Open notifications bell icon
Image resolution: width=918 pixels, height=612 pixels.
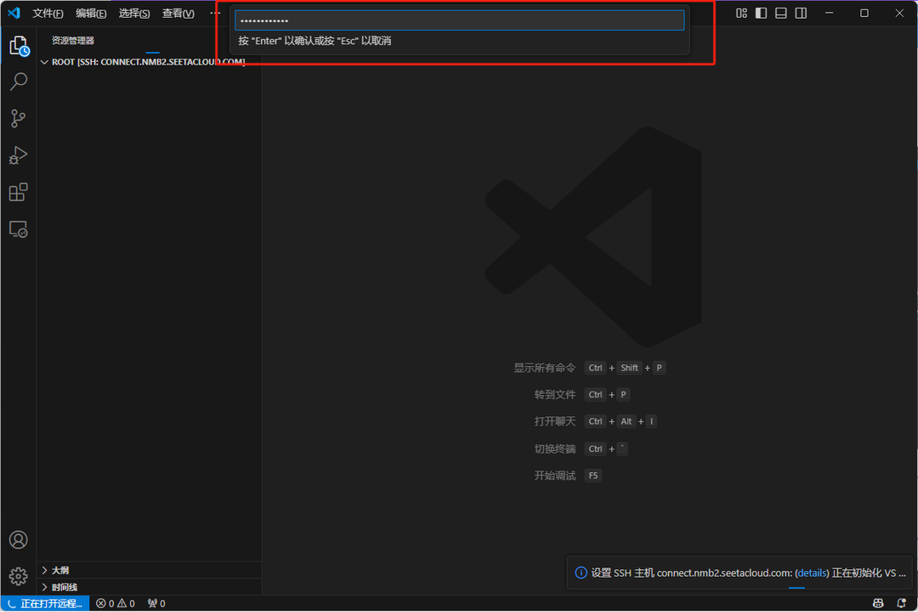coord(902,603)
